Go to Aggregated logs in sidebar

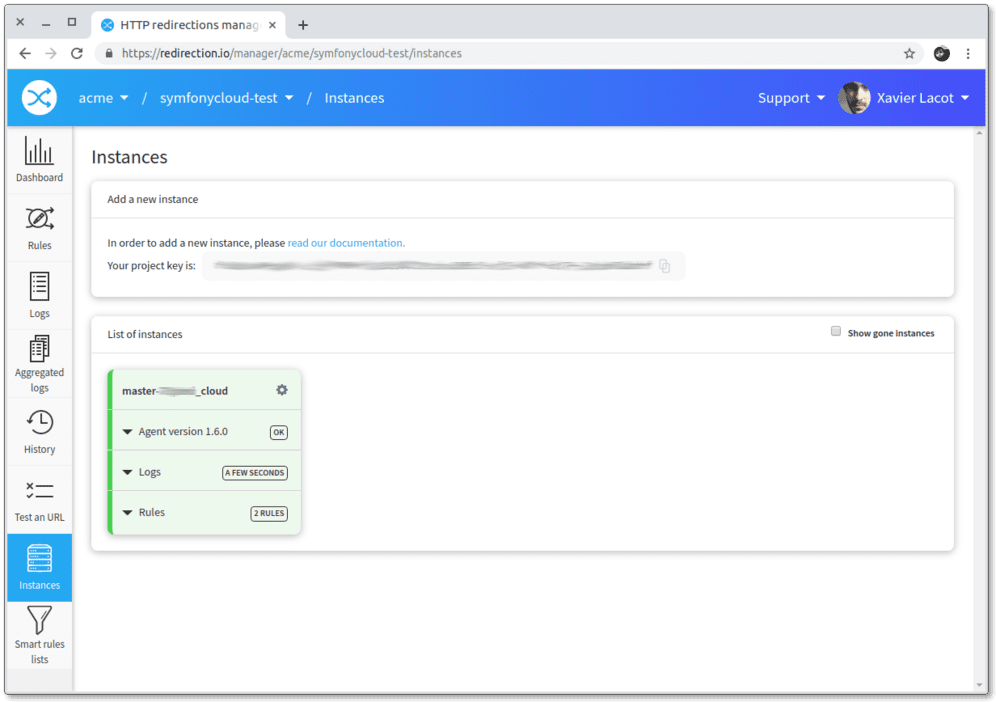39,364
